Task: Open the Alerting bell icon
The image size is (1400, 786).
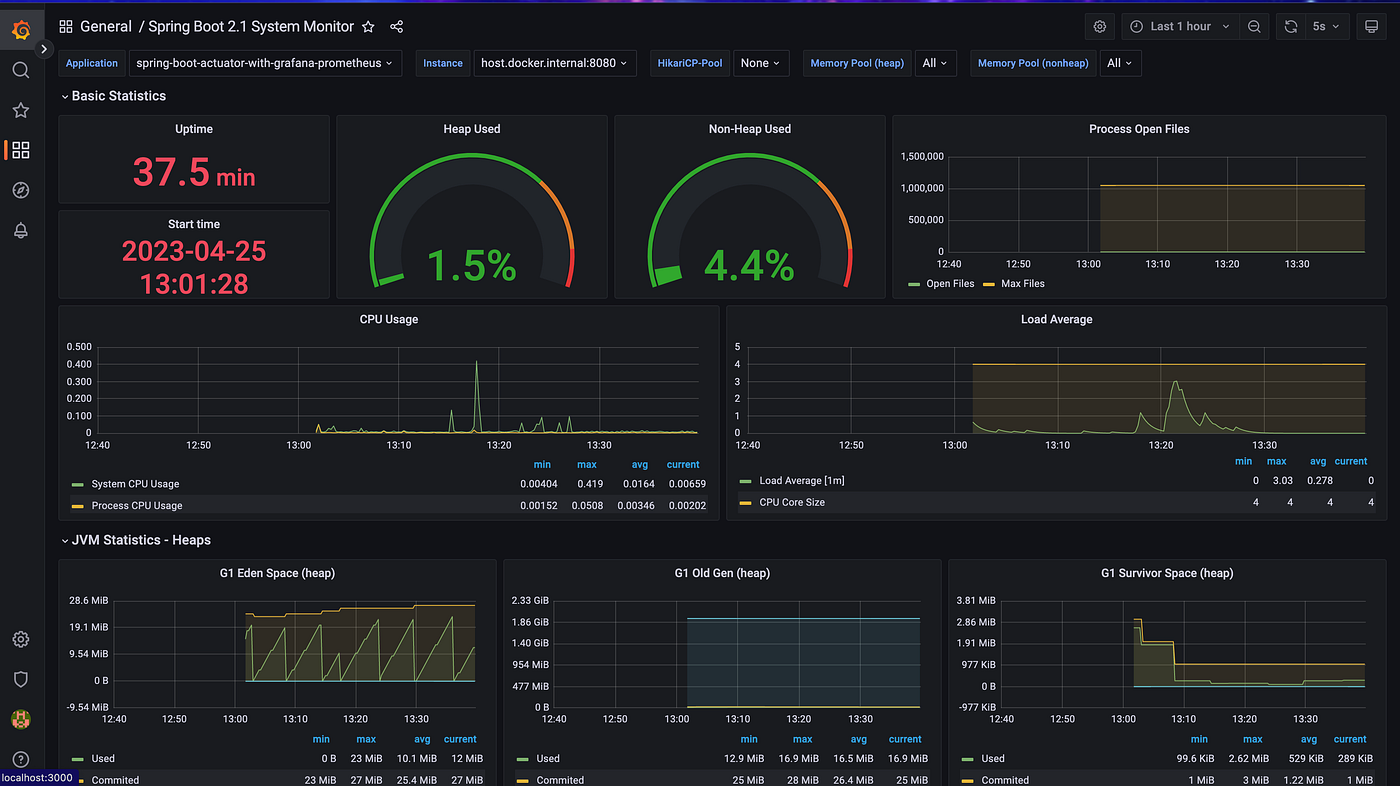Action: click(20, 230)
